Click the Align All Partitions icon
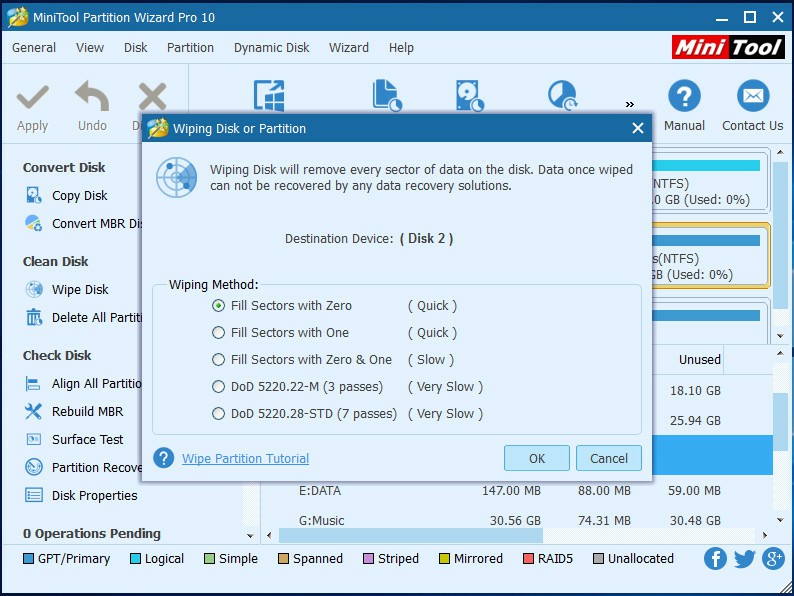Screen dimensions: 794x596 point(33,383)
